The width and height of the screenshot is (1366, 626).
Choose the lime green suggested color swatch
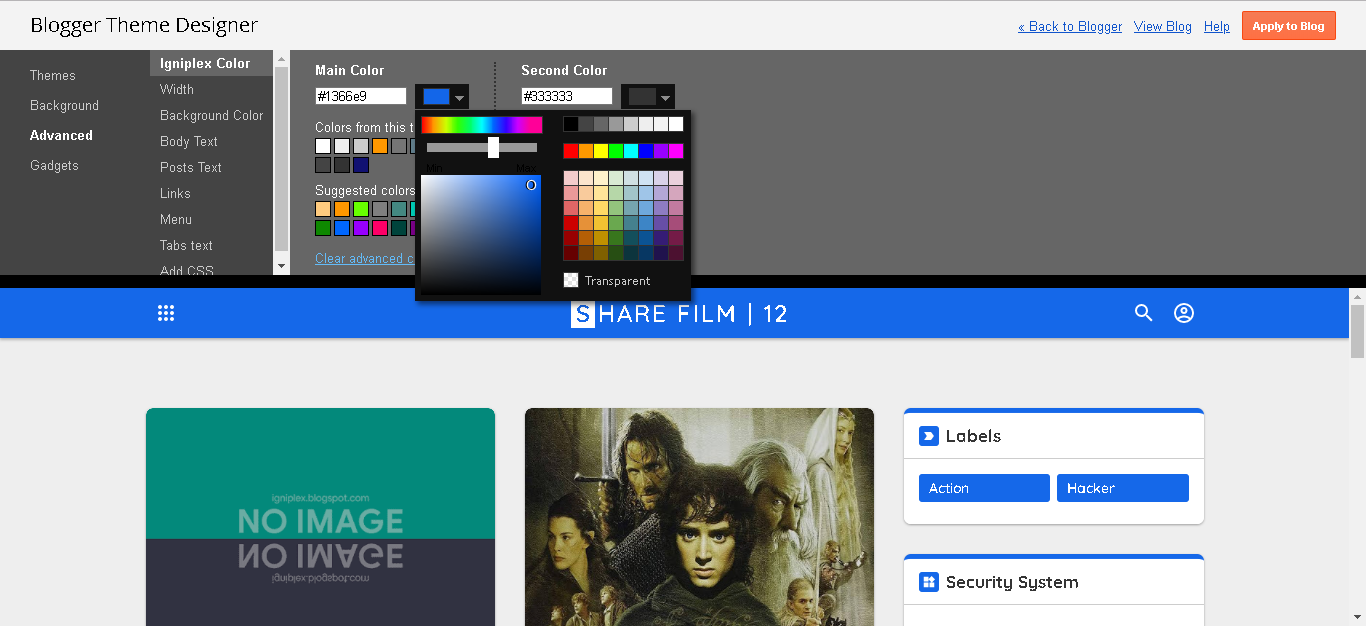pyautogui.click(x=361, y=209)
